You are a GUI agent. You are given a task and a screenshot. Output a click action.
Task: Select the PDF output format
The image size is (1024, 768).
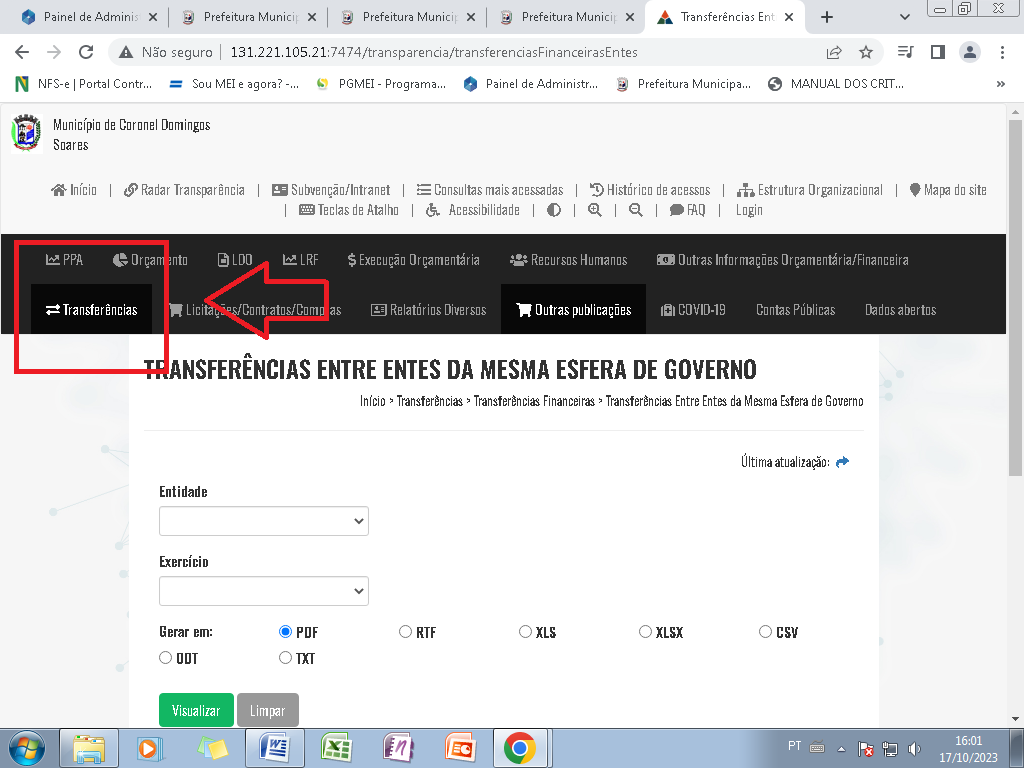pyautogui.click(x=285, y=632)
